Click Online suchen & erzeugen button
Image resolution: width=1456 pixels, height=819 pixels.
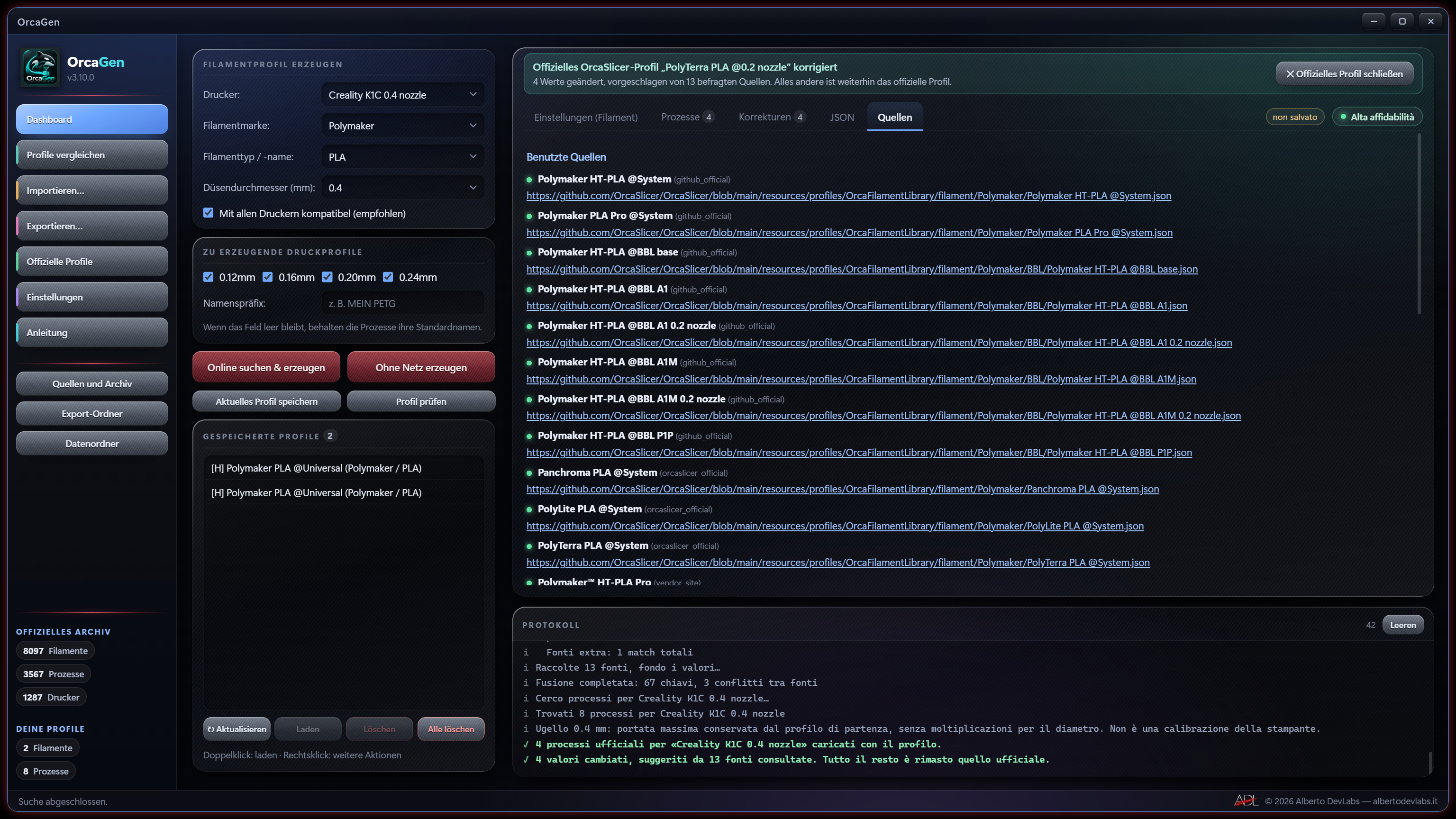pos(266,367)
